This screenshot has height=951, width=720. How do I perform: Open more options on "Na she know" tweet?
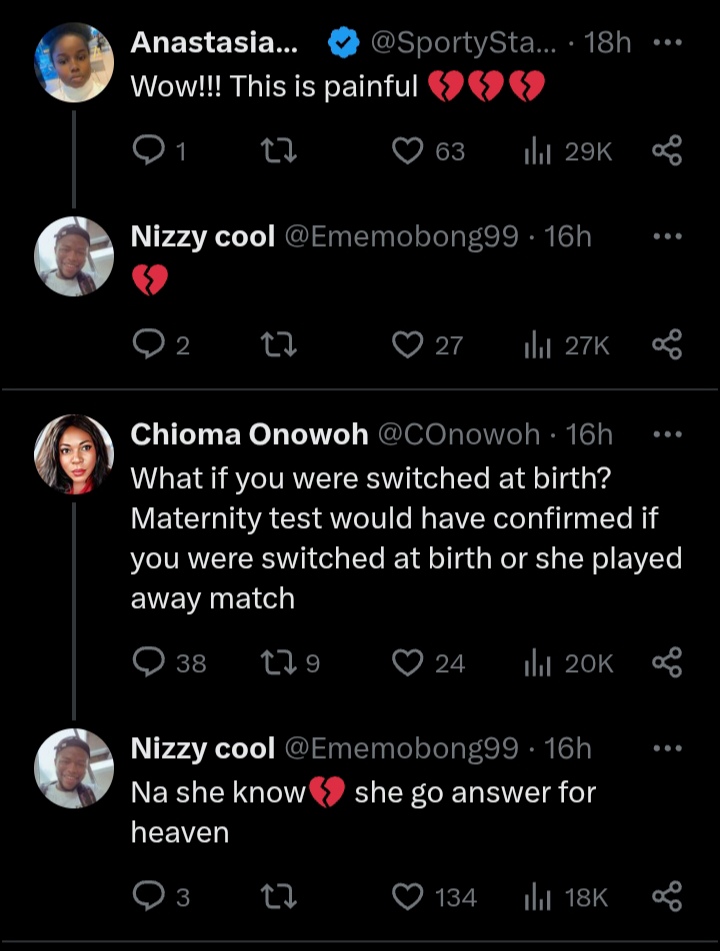(667, 747)
